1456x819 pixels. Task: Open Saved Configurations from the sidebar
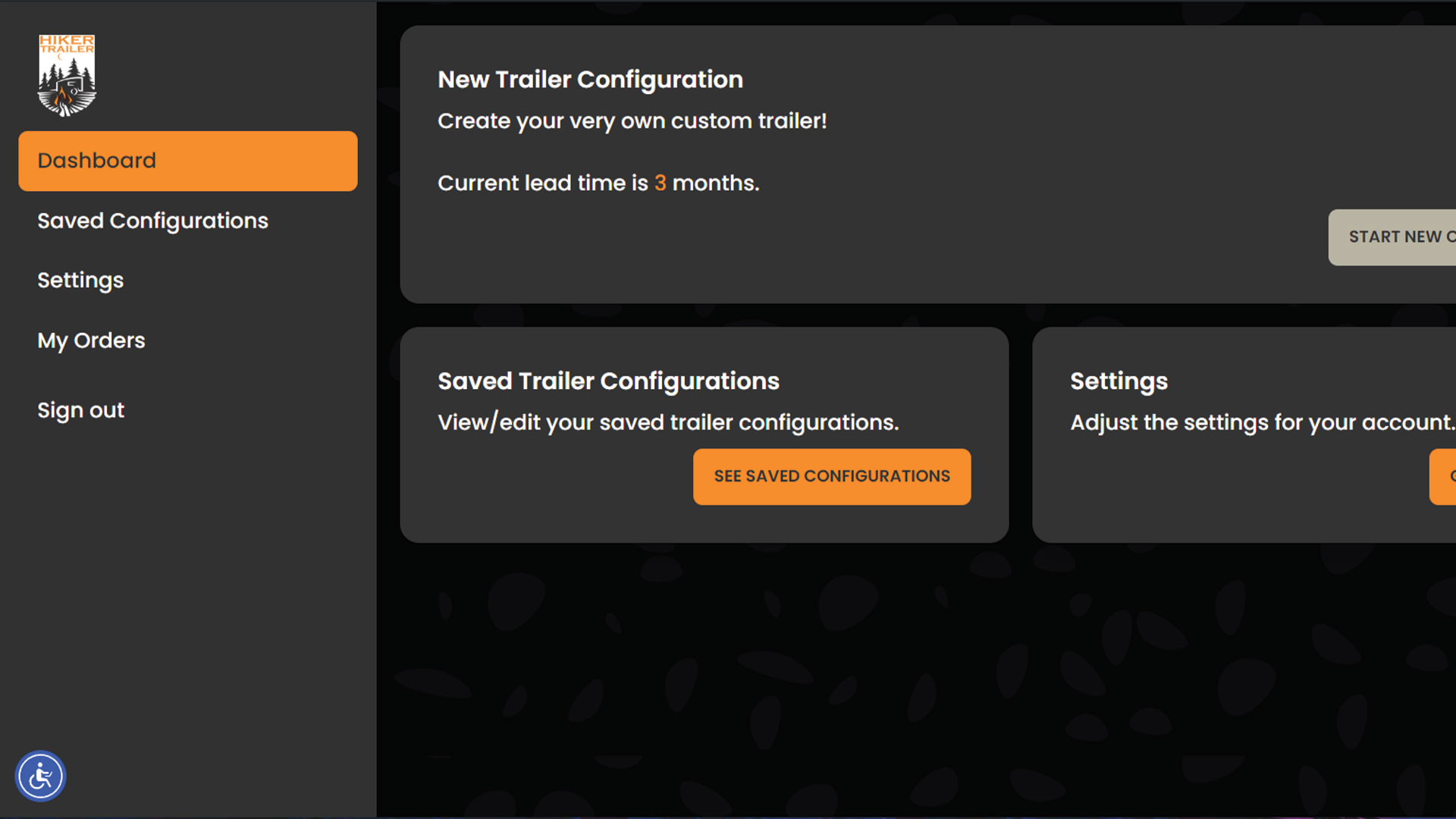coord(152,221)
